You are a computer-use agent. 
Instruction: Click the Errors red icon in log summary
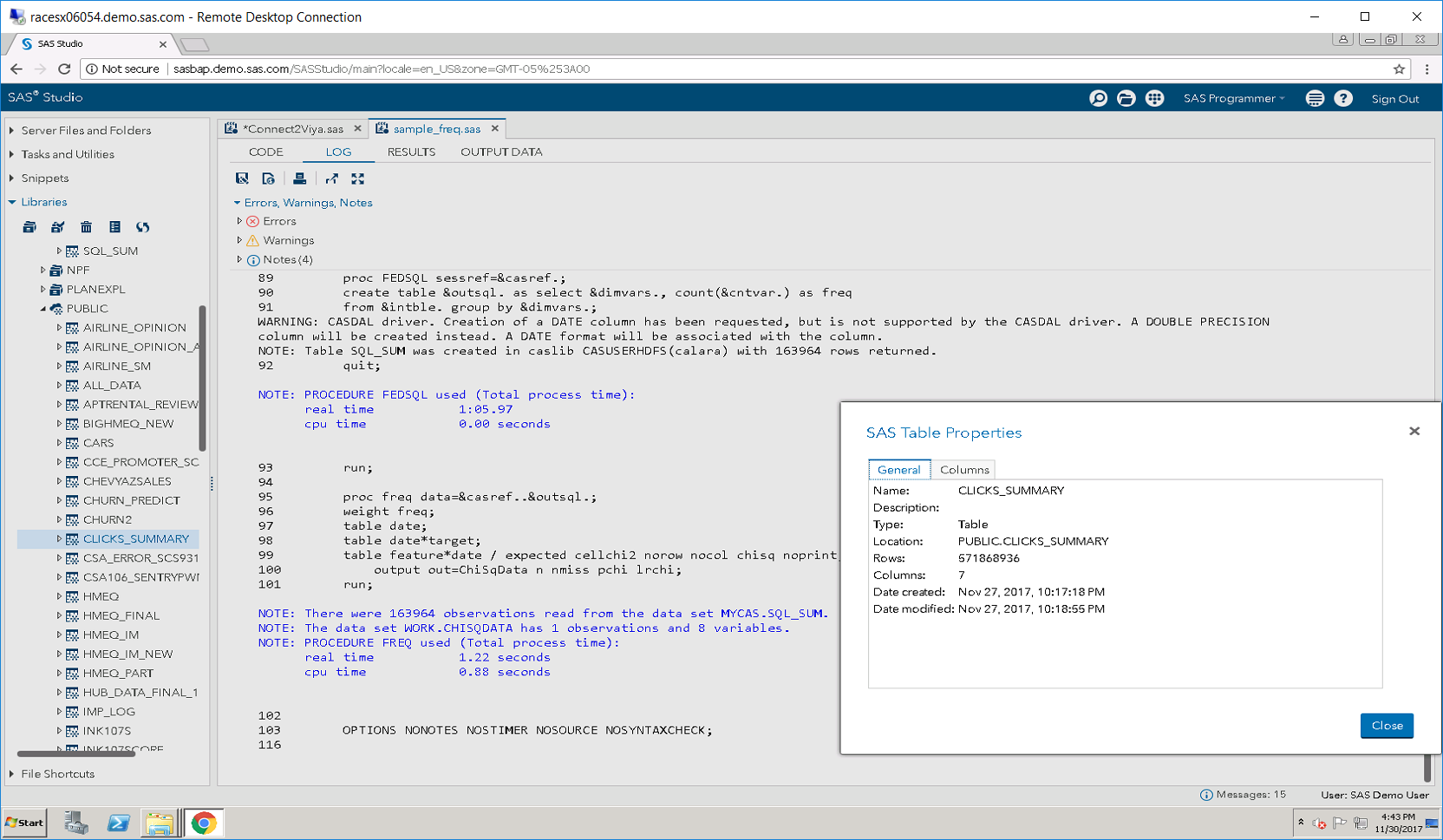coord(253,222)
